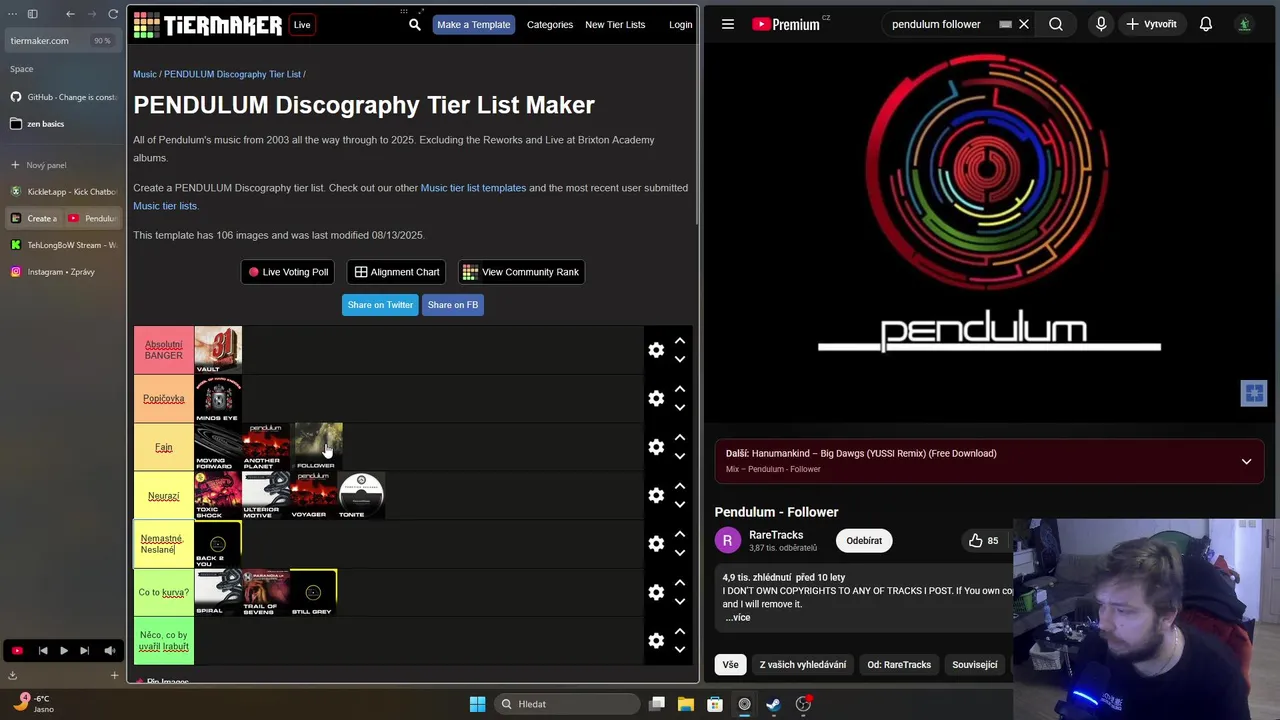Open settings gear for Absolutní BANGER row
The image size is (1280, 720).
[x=656, y=350]
